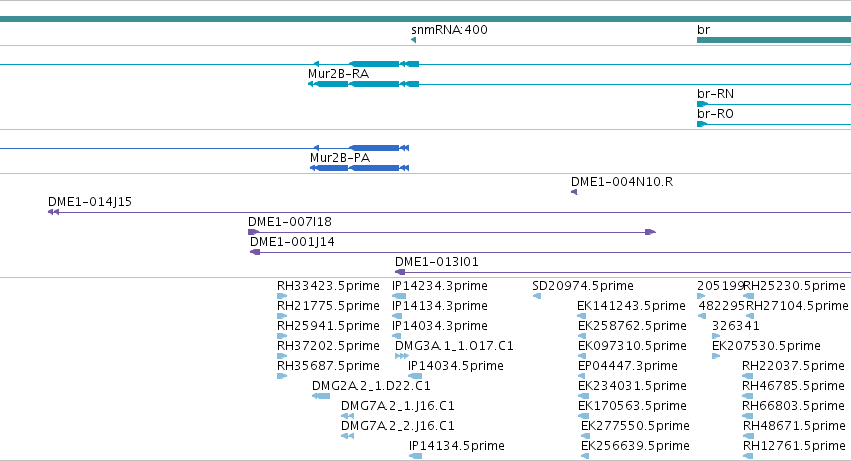This screenshot has height=461, width=851.
Task: Click the Mur2B-PA protein label
Action: 340,158
